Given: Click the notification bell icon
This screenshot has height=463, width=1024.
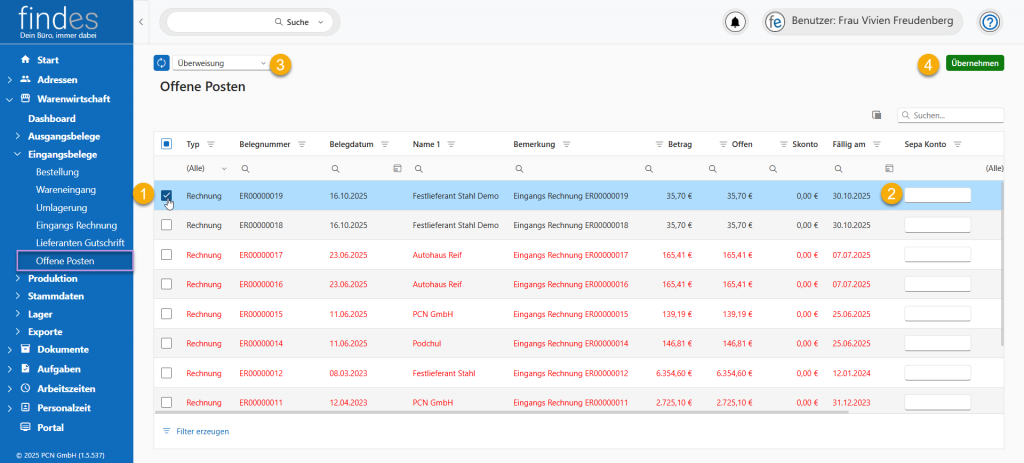Looking at the screenshot, I should click(736, 22).
